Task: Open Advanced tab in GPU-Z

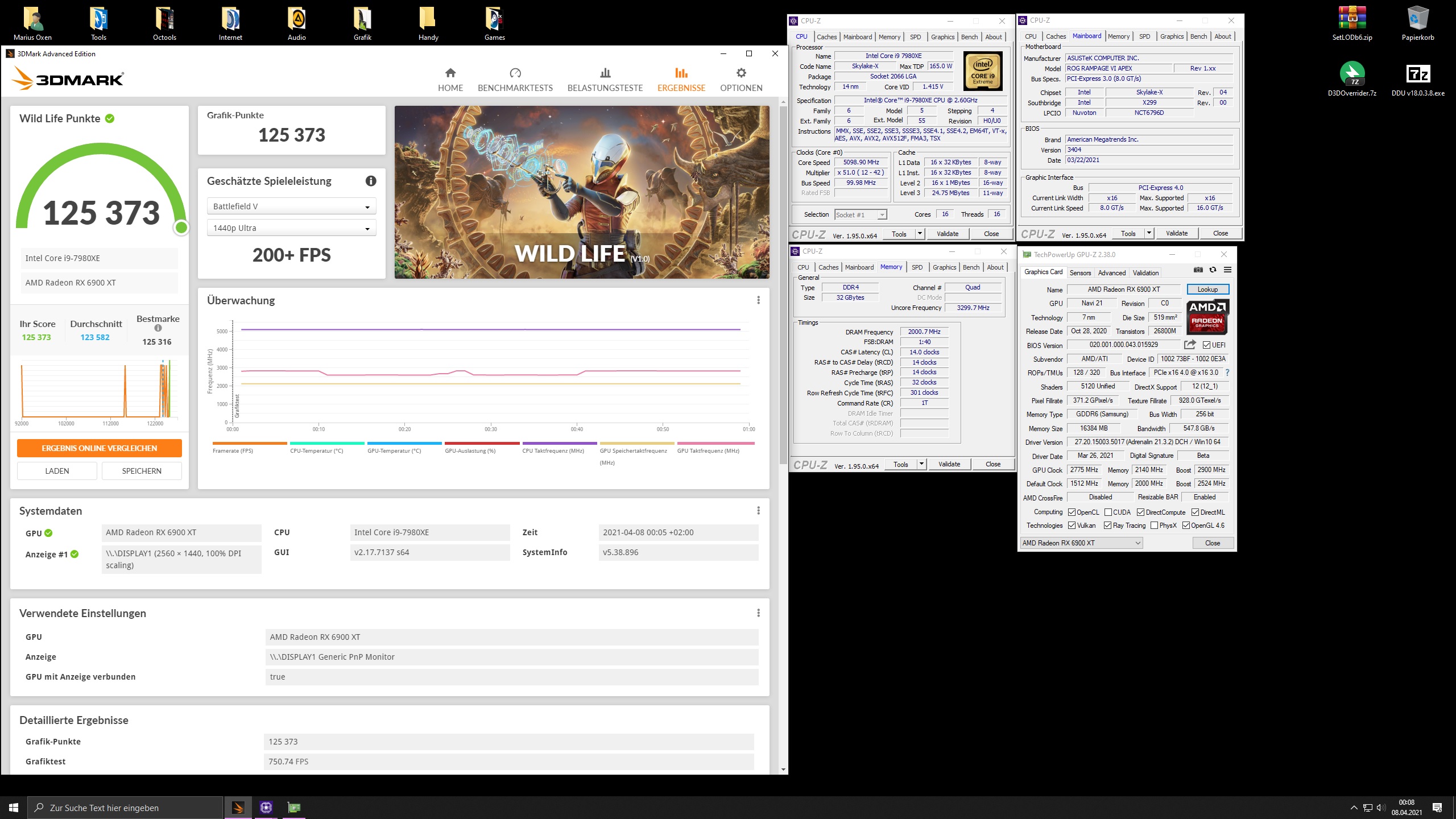Action: tap(1111, 273)
